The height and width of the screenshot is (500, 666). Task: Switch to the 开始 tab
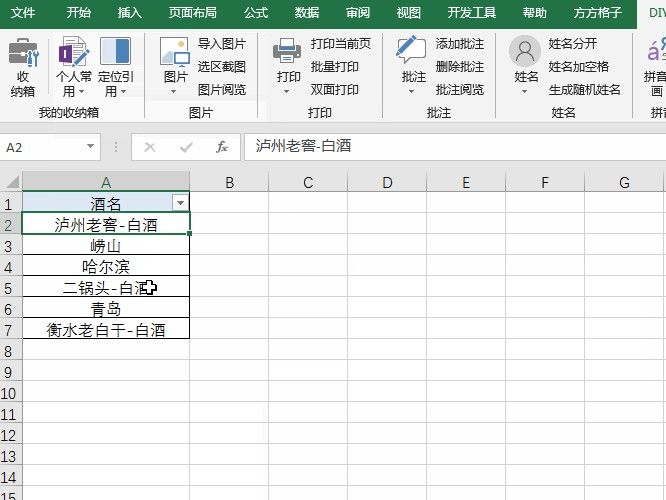[x=79, y=13]
